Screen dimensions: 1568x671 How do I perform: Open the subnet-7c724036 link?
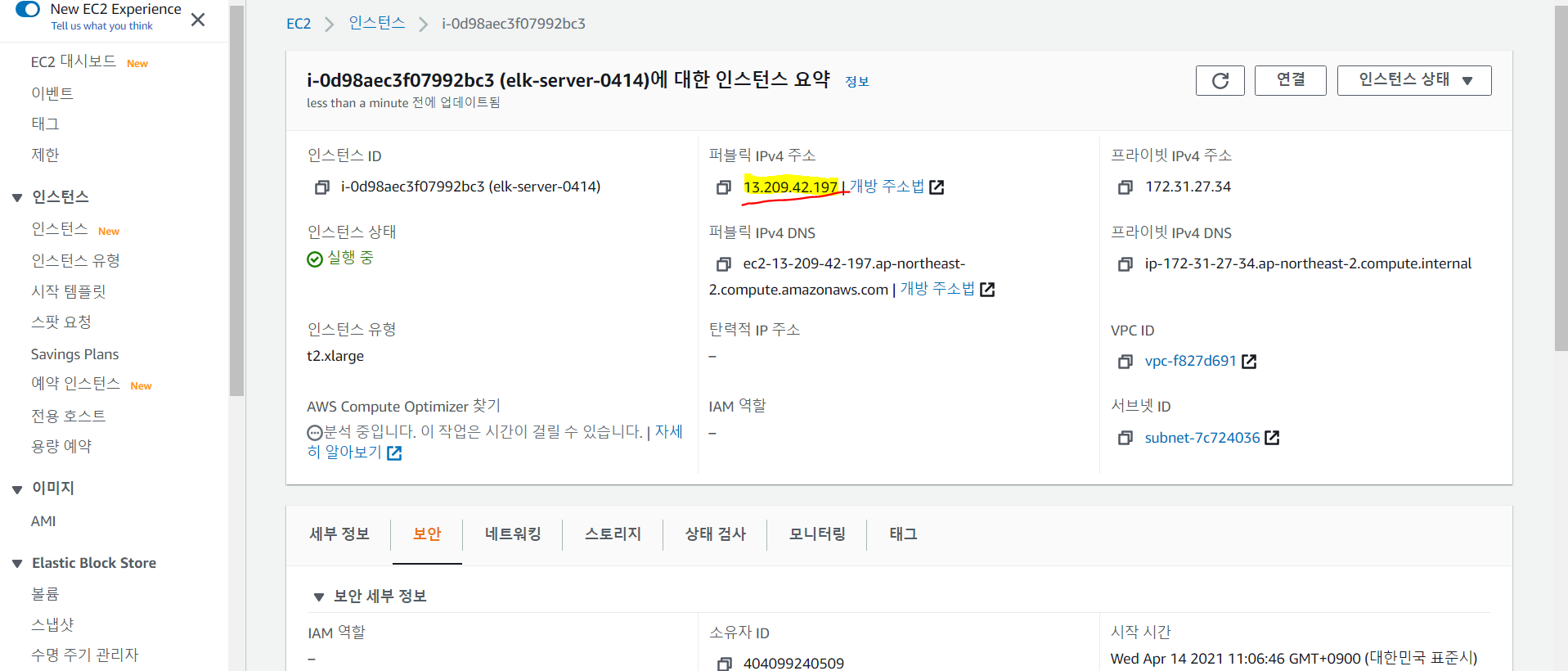click(1202, 438)
